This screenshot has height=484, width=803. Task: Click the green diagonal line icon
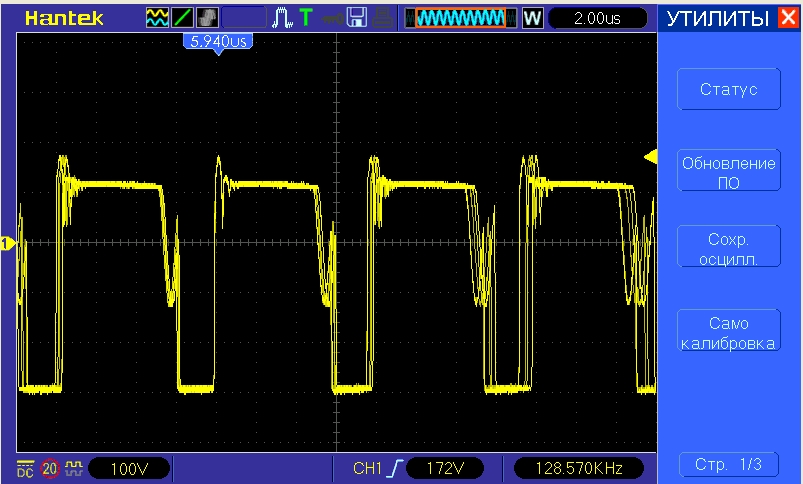click(x=183, y=18)
